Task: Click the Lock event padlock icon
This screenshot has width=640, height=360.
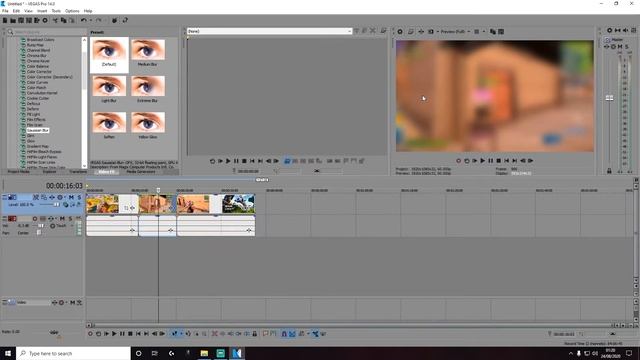Action: click(255, 334)
